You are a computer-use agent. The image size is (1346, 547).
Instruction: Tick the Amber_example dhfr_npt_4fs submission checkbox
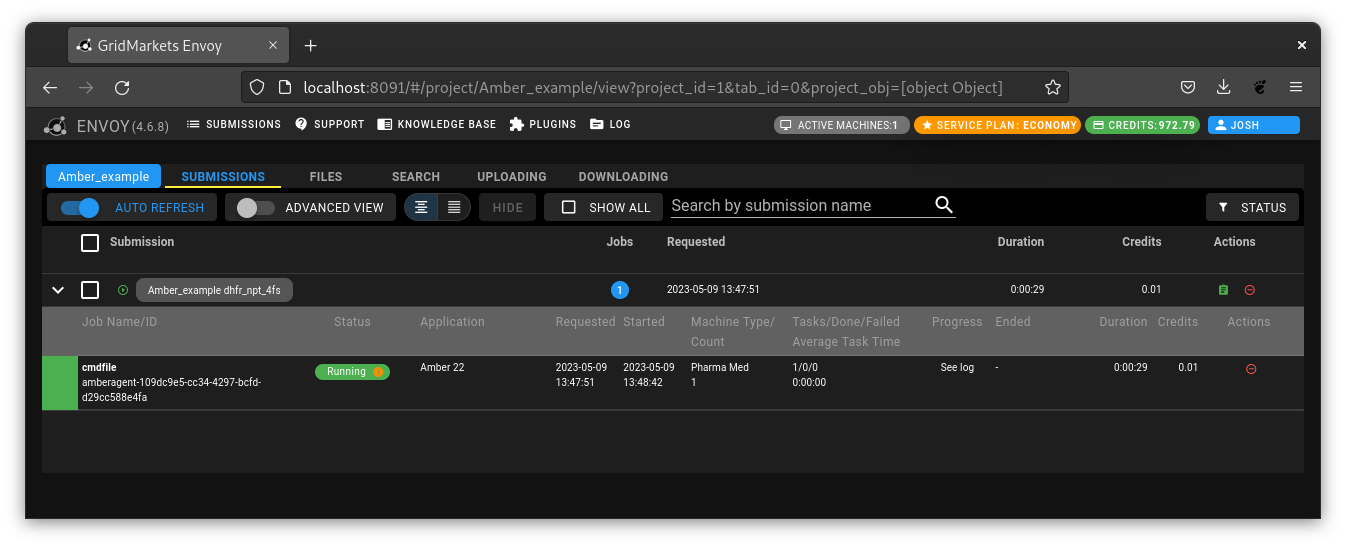click(x=90, y=290)
